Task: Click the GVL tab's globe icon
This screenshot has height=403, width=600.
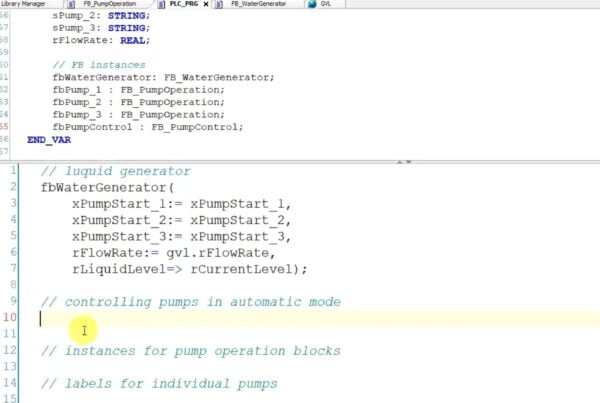Action: [x=311, y=4]
